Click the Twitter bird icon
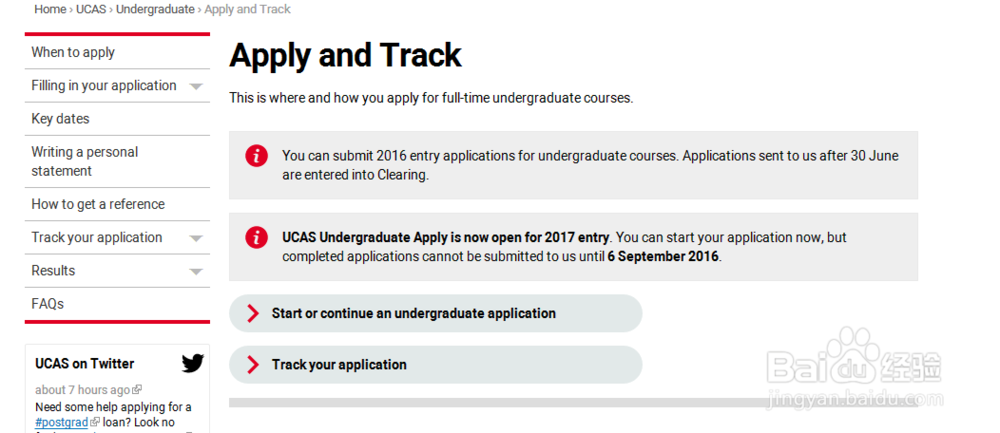 point(193,363)
